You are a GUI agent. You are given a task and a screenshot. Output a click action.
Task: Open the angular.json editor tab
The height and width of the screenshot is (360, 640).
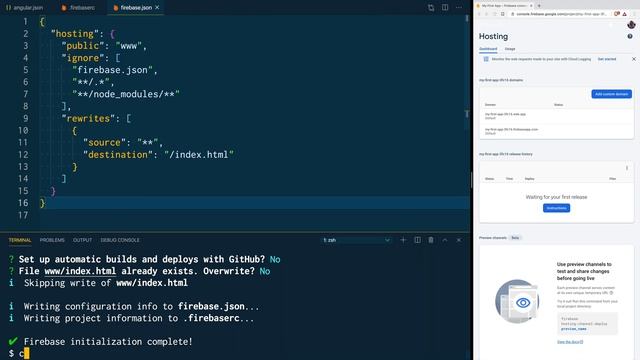25,7
